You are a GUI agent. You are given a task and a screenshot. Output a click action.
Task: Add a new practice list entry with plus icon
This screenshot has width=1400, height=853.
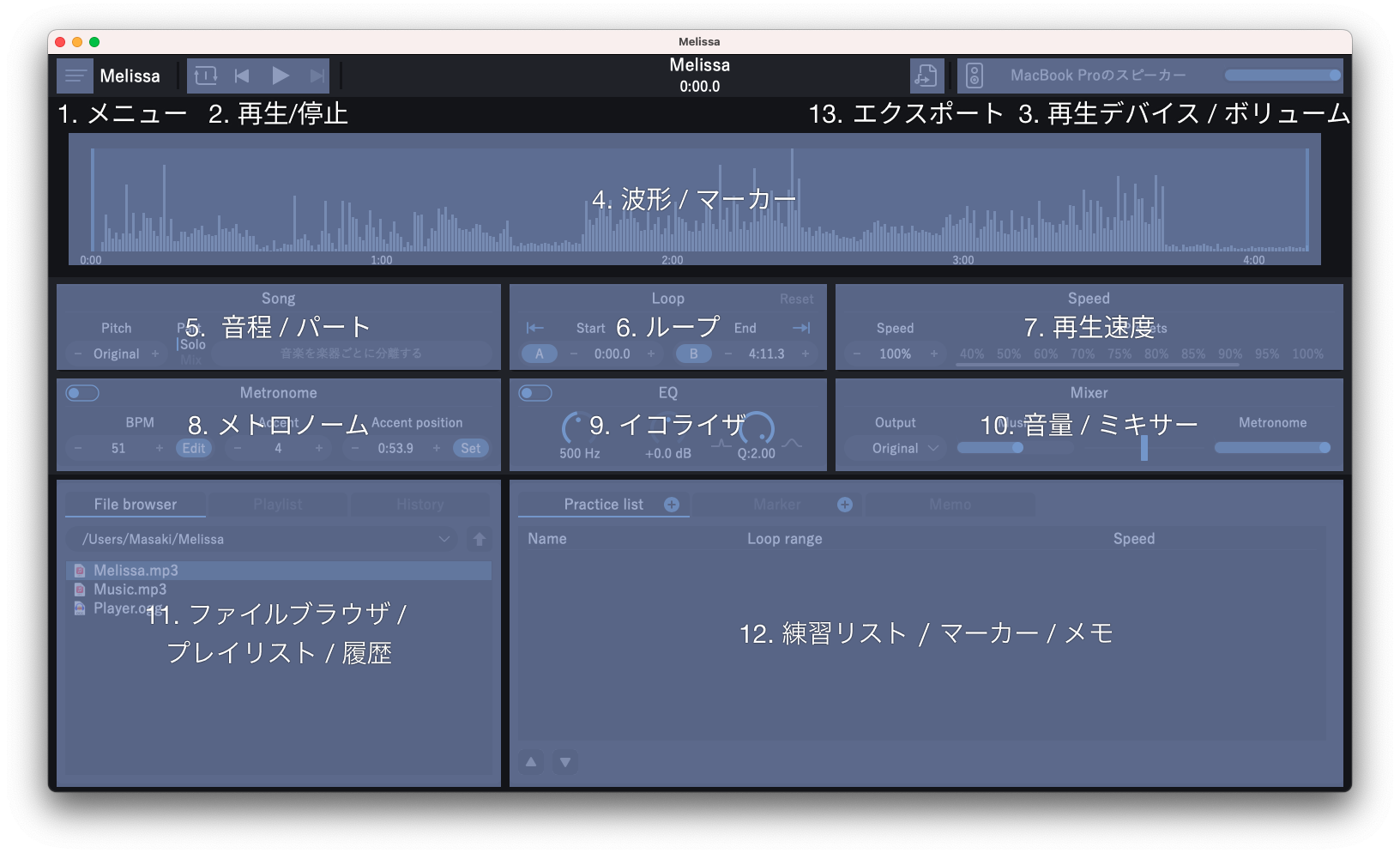[672, 505]
